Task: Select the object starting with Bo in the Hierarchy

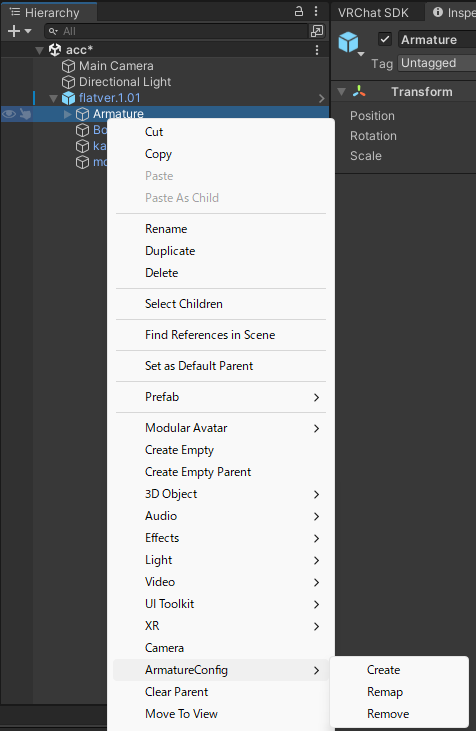Action: [x=100, y=130]
